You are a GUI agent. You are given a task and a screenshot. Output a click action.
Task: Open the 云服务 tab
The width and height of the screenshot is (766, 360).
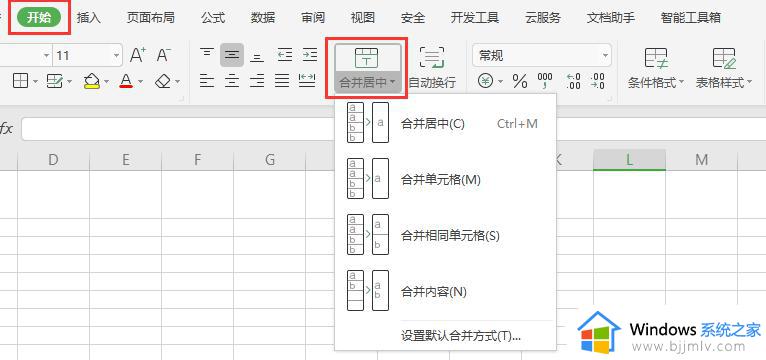click(543, 18)
